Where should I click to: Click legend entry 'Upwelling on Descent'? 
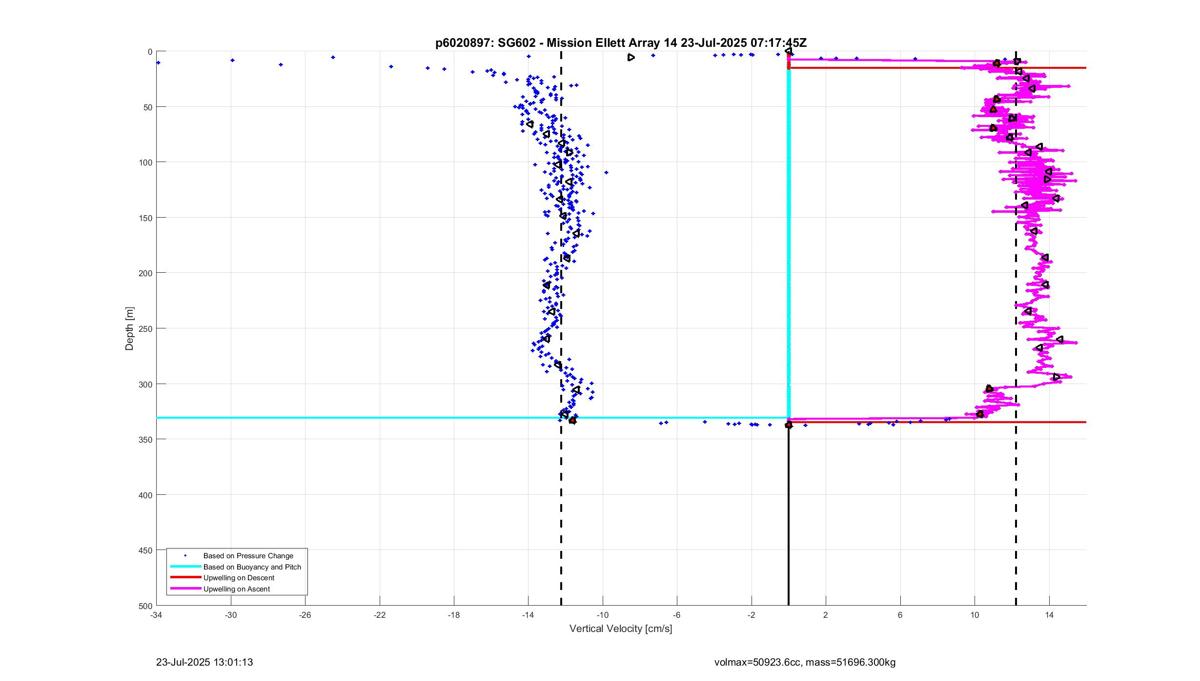(x=239, y=578)
